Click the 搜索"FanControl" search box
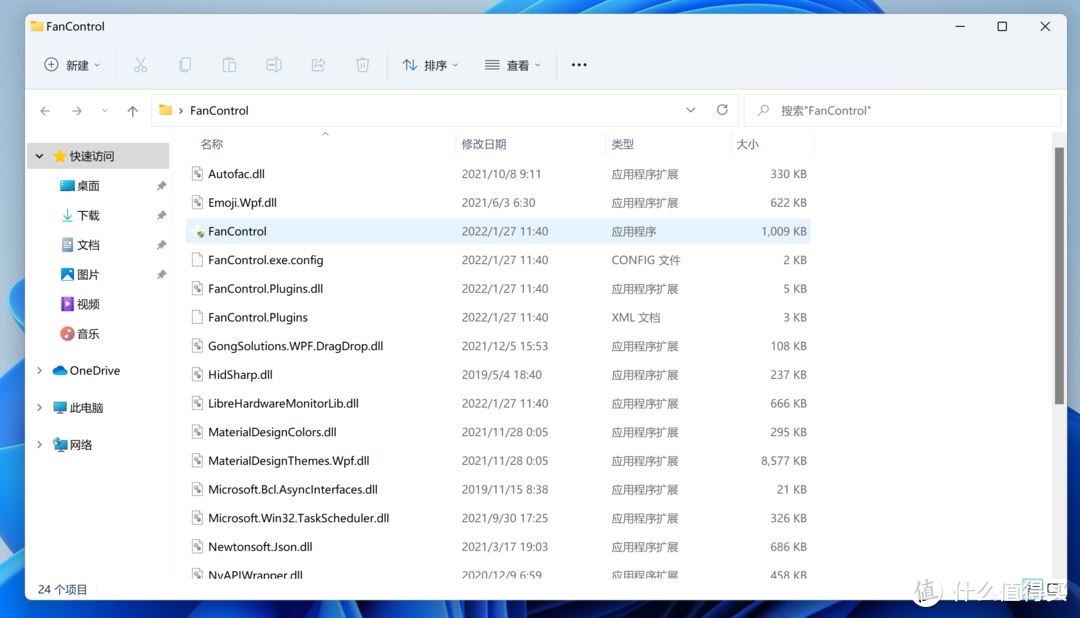1080x618 pixels. tap(902, 110)
